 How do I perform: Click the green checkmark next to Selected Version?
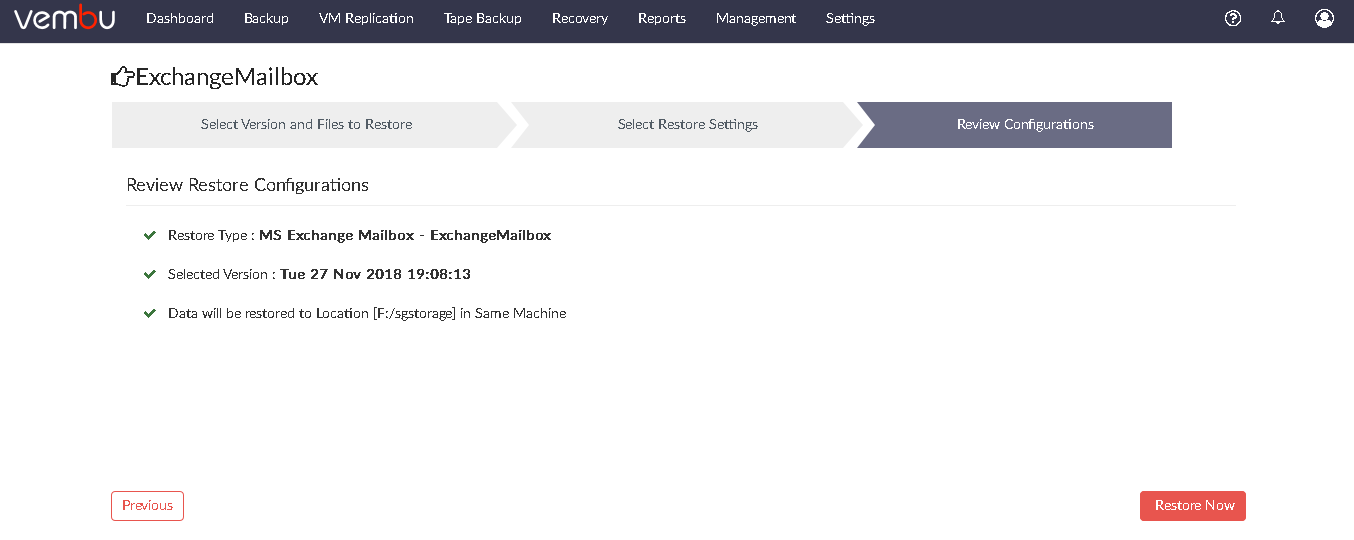click(x=150, y=274)
